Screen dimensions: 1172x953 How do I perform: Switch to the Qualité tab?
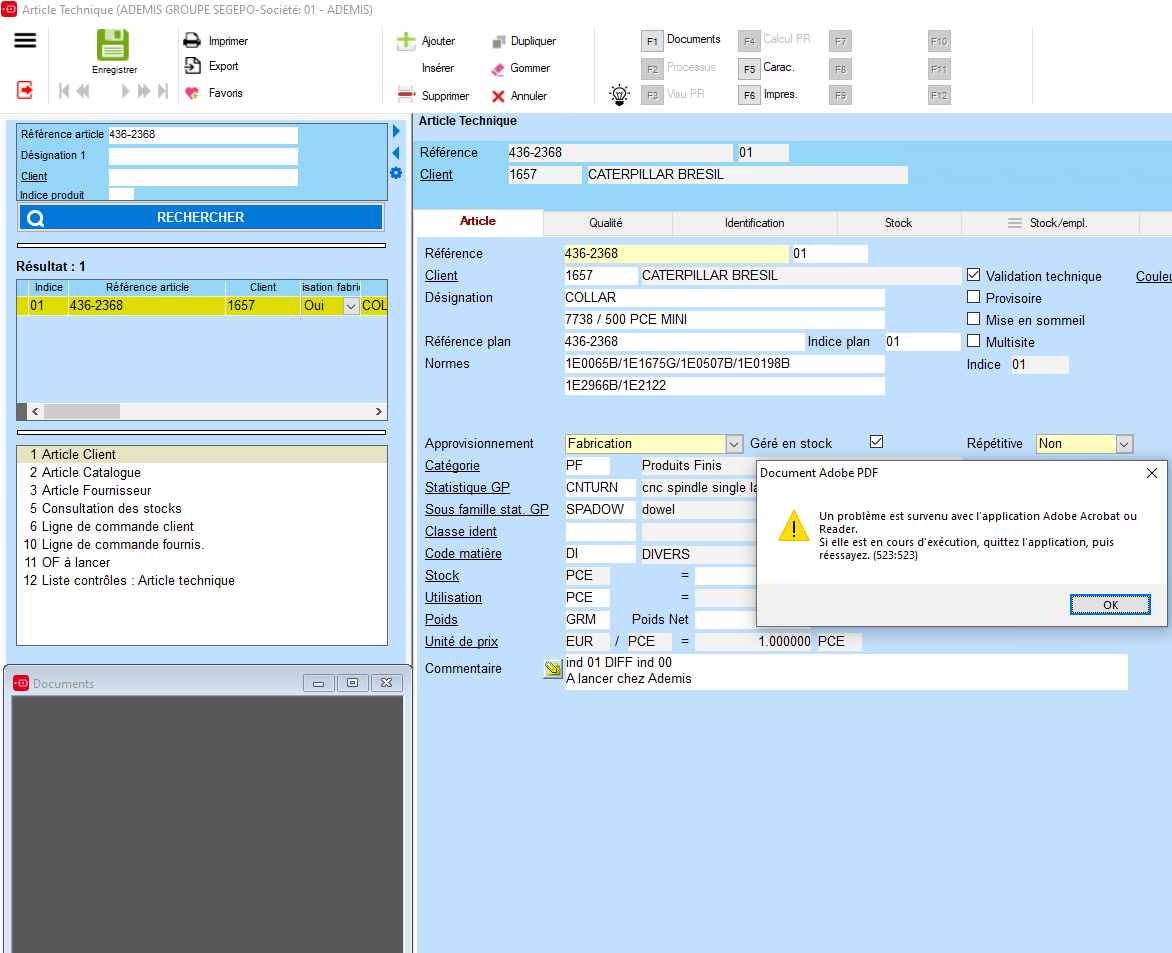click(606, 223)
